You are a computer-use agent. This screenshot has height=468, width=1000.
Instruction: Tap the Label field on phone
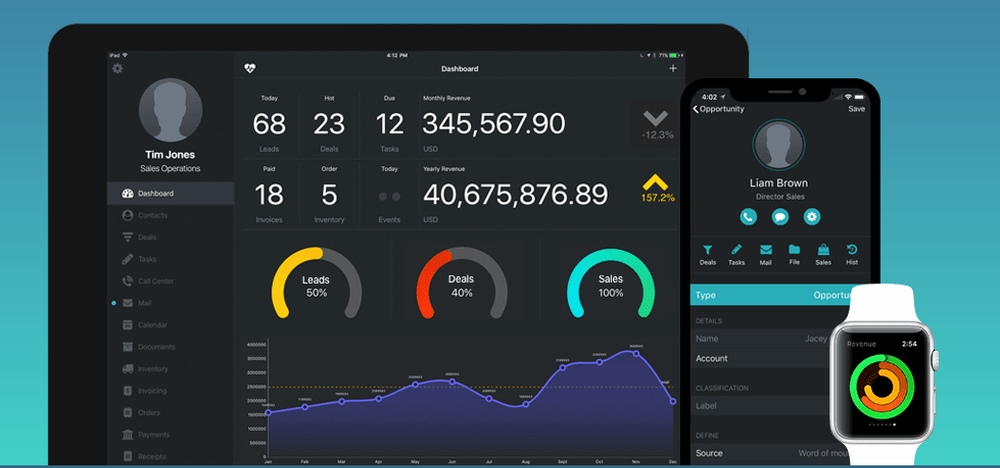click(x=762, y=406)
